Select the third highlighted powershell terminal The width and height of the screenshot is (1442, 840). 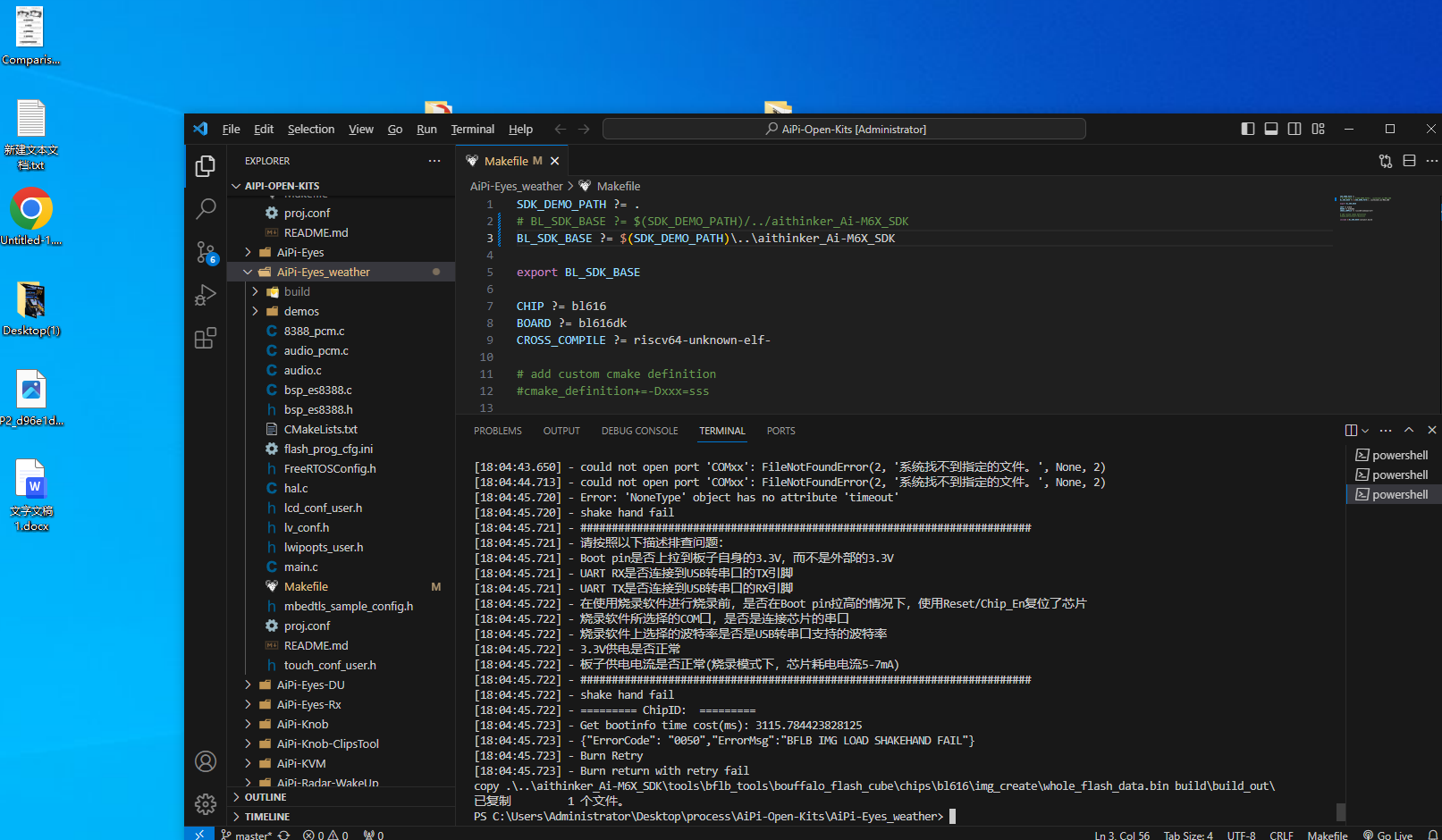coord(1393,494)
